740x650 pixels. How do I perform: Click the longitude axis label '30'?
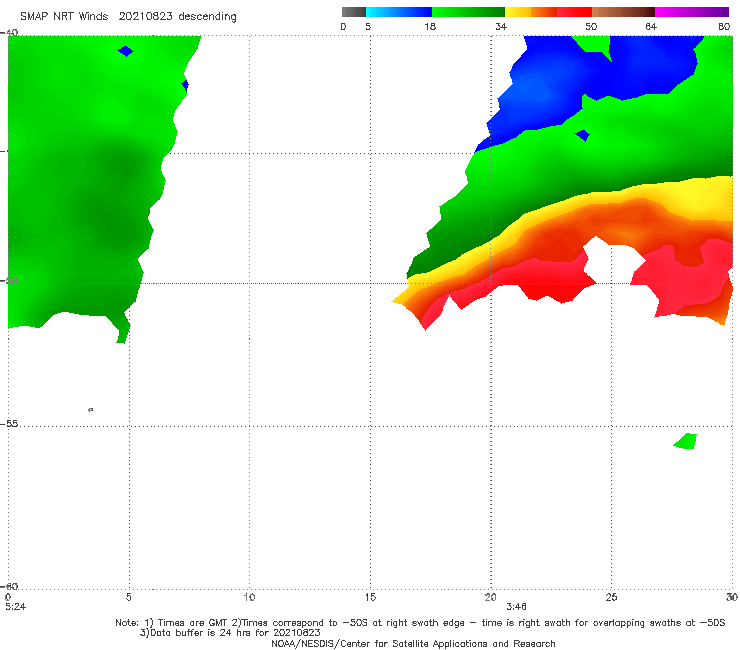point(732,597)
